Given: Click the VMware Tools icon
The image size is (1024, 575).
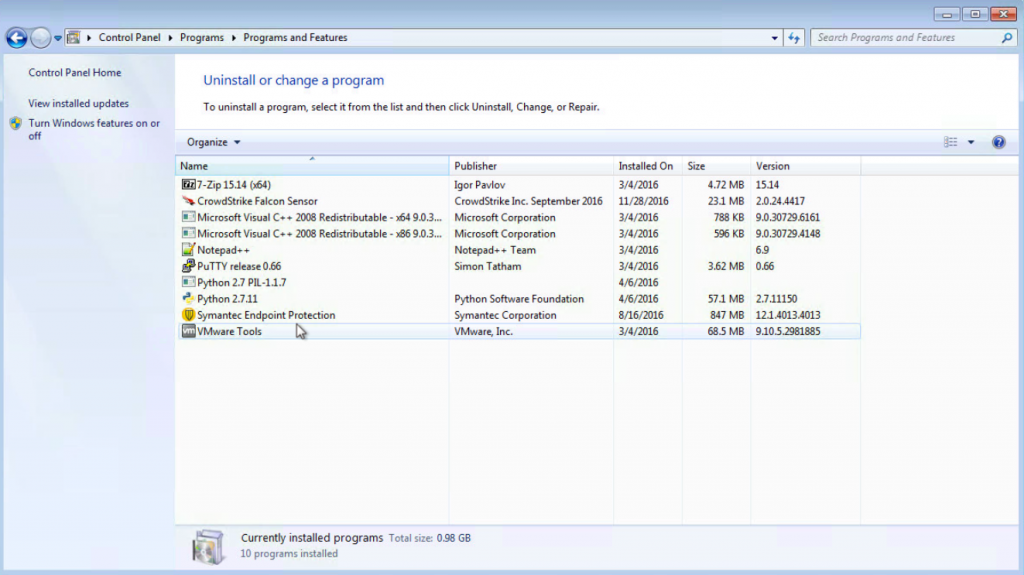Looking at the screenshot, I should pos(188,331).
